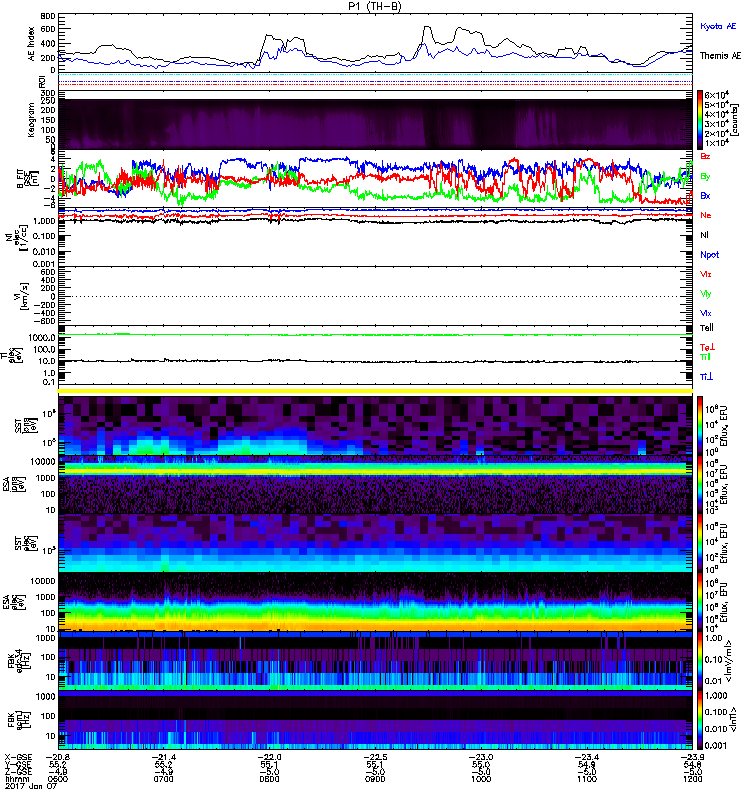Select the green "Viy" legend entry
This screenshot has height=800, width=750.
[706, 294]
